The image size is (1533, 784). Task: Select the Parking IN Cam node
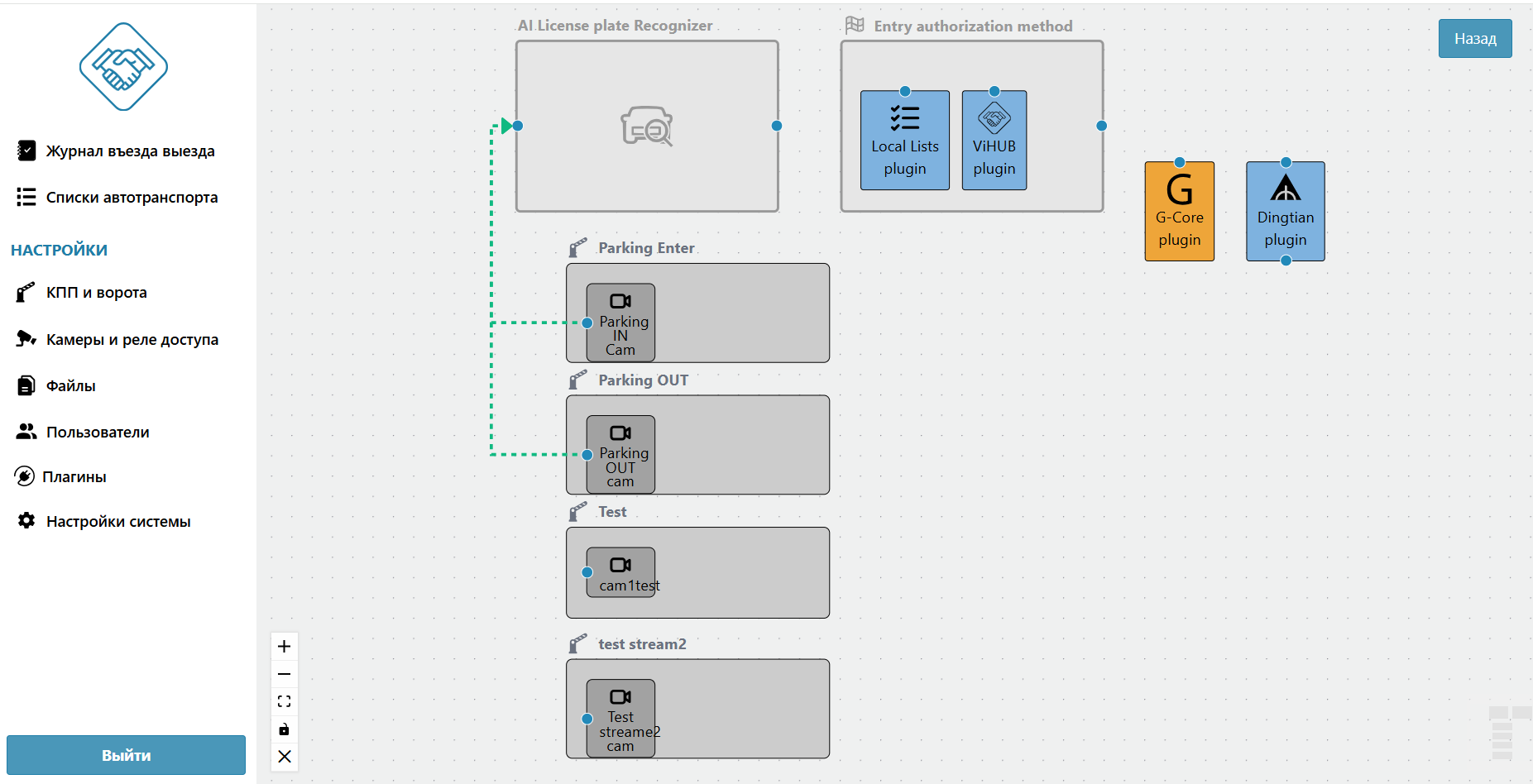coord(620,323)
